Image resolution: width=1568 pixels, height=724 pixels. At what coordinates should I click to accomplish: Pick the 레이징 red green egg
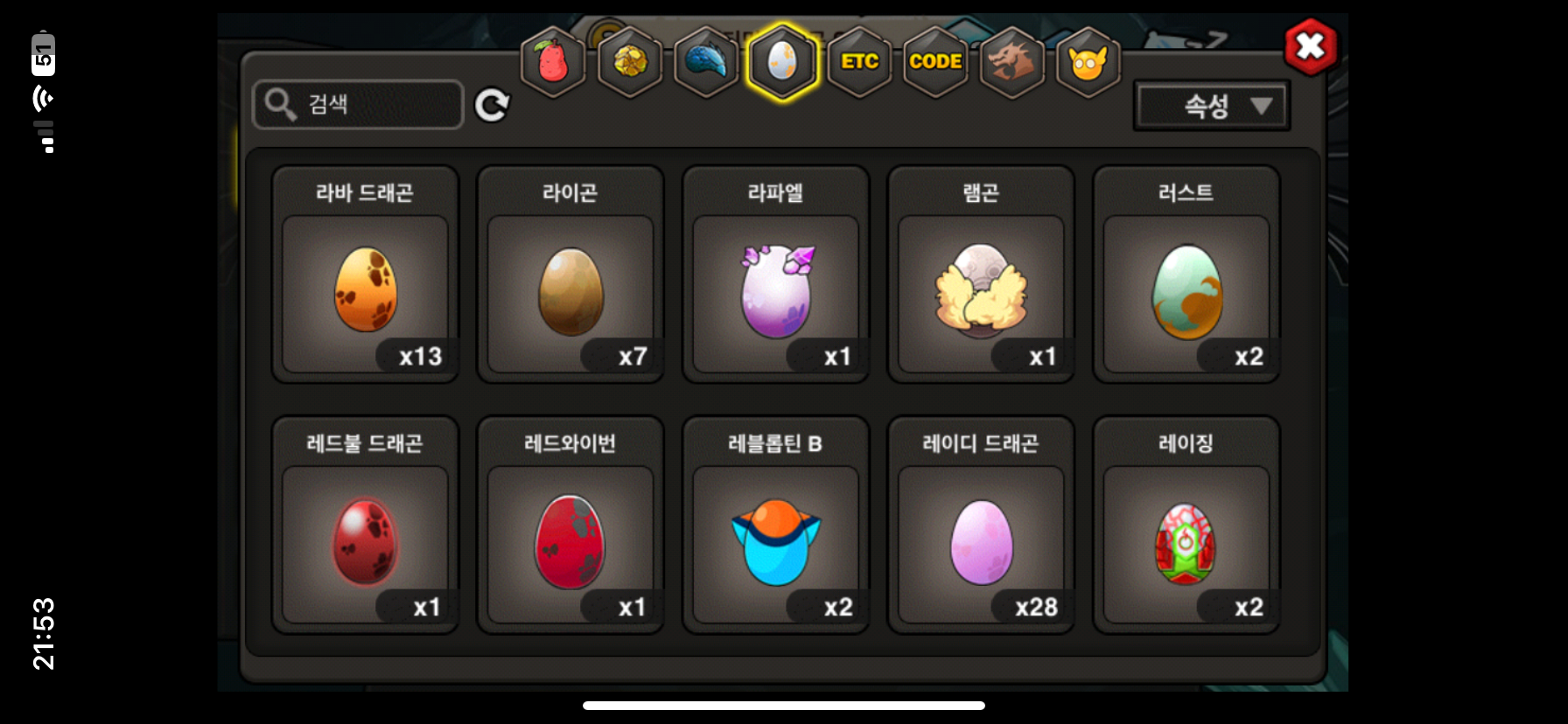tap(1186, 525)
